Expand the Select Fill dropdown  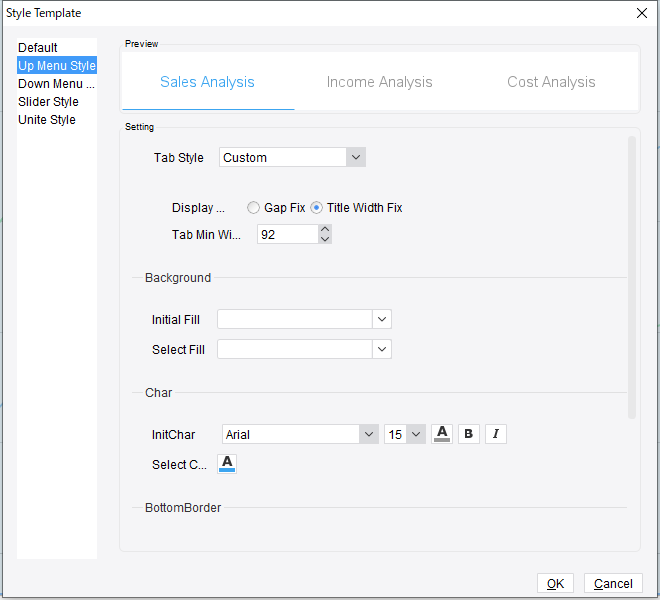click(x=382, y=349)
